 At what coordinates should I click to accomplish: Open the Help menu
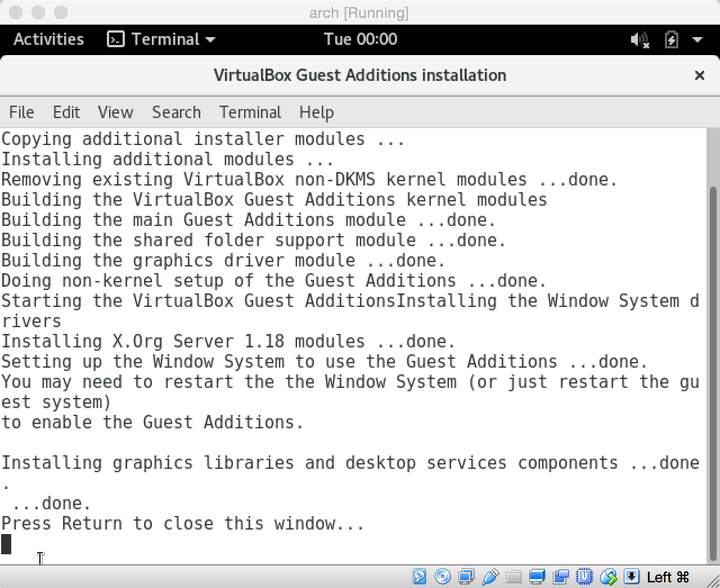(x=316, y=112)
